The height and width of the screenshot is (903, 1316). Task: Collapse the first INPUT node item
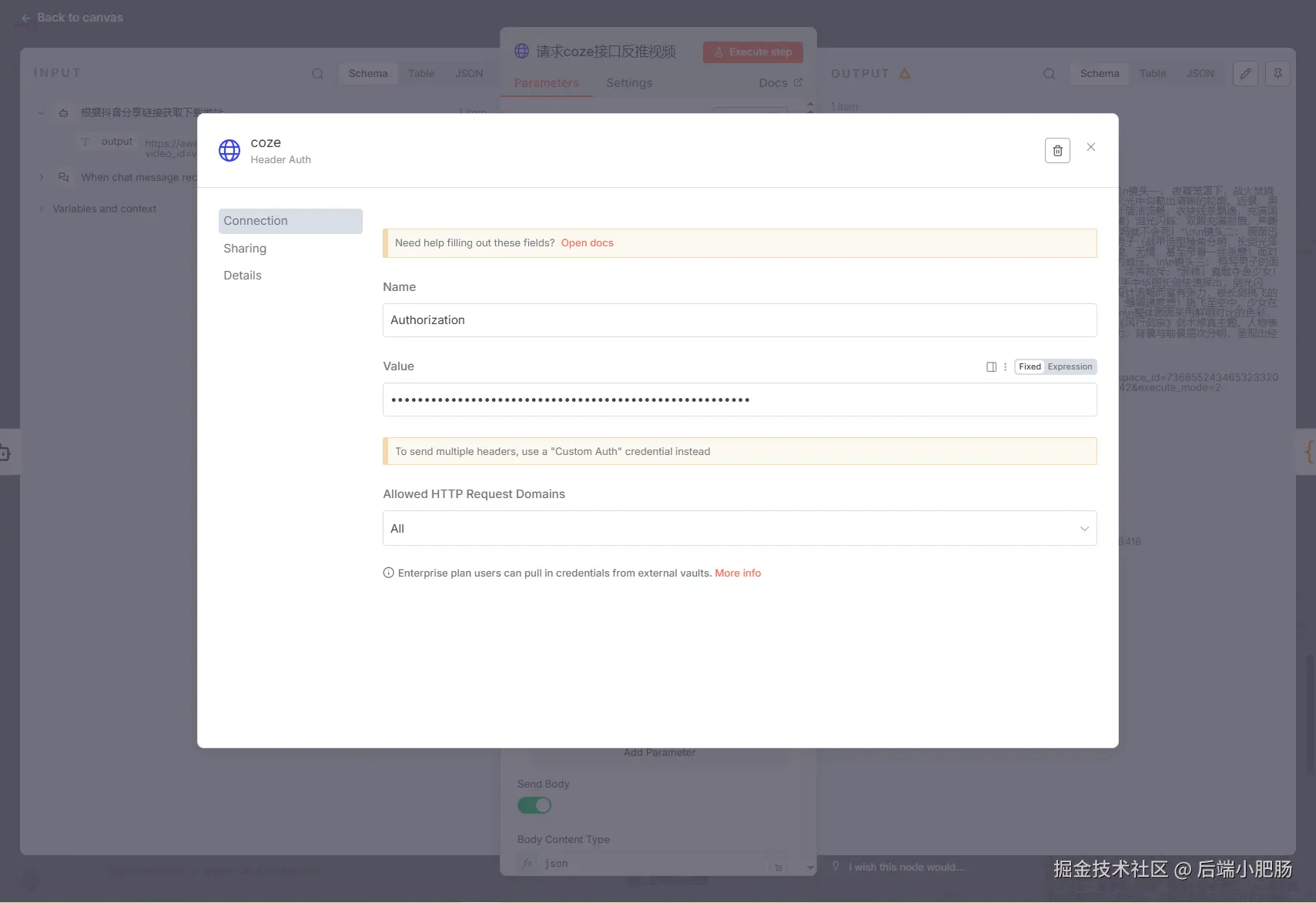tap(42, 113)
